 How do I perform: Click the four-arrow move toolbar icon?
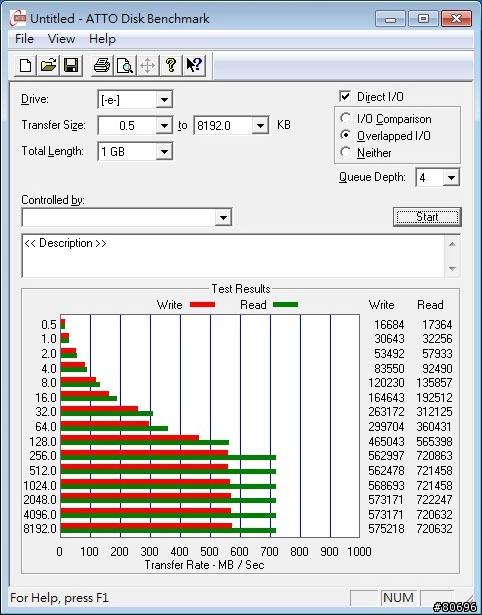pyautogui.click(x=147, y=65)
